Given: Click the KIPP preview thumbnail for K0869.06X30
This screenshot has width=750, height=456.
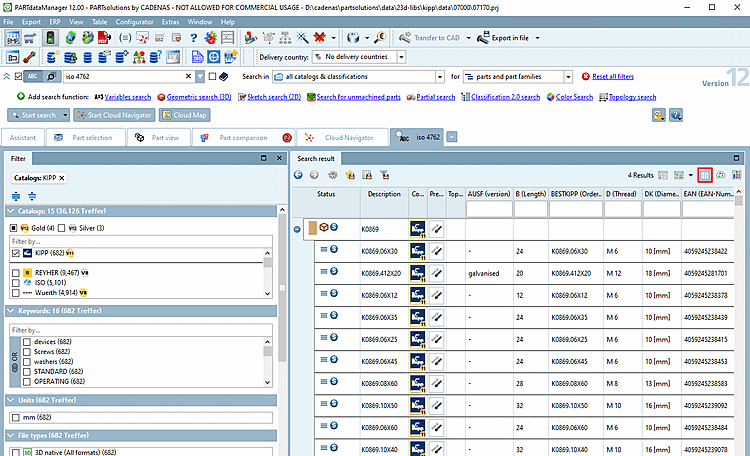Looking at the screenshot, I should coord(418,251).
